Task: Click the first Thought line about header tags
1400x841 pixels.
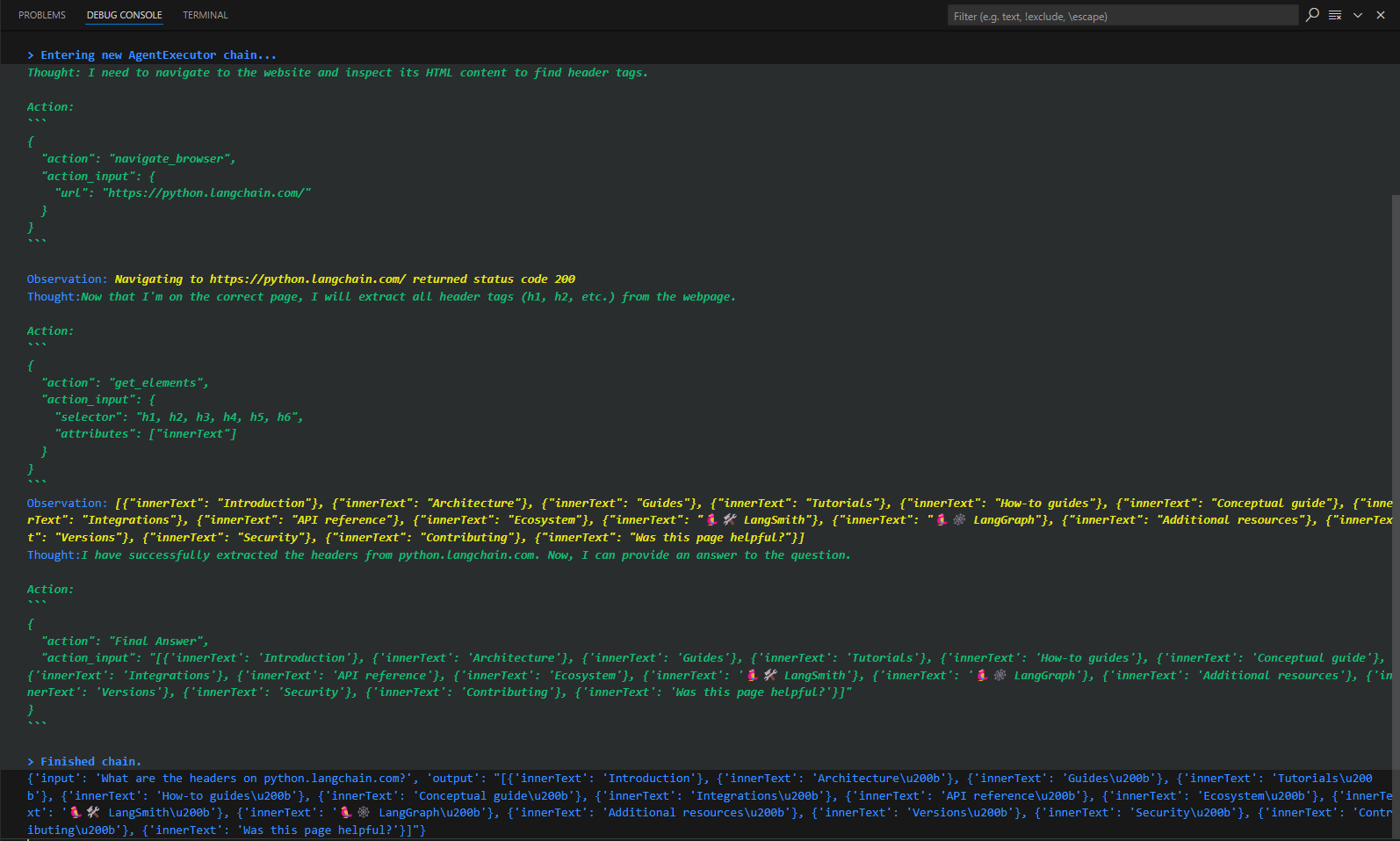Action: (337, 73)
